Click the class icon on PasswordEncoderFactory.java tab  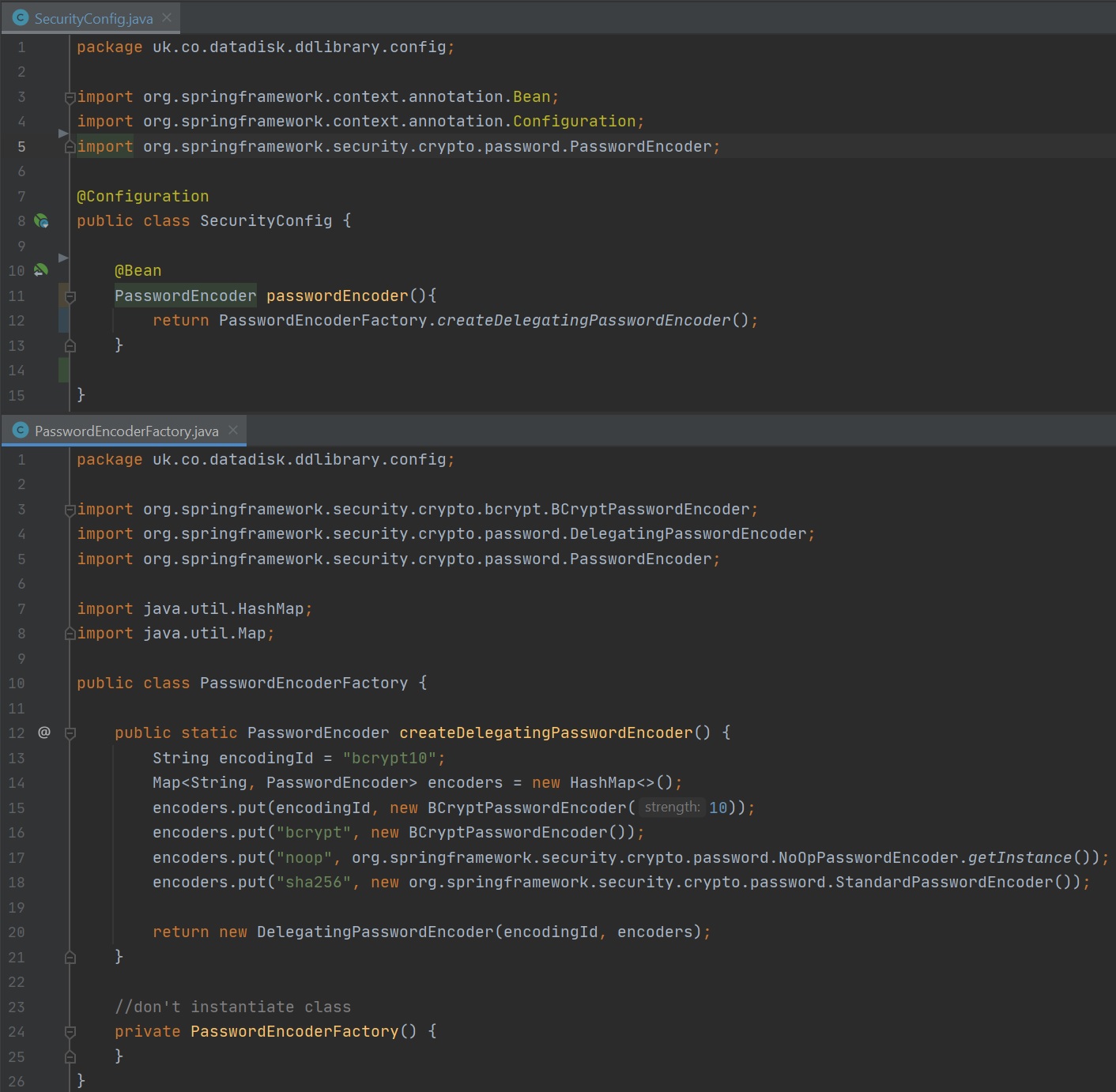click(x=21, y=431)
